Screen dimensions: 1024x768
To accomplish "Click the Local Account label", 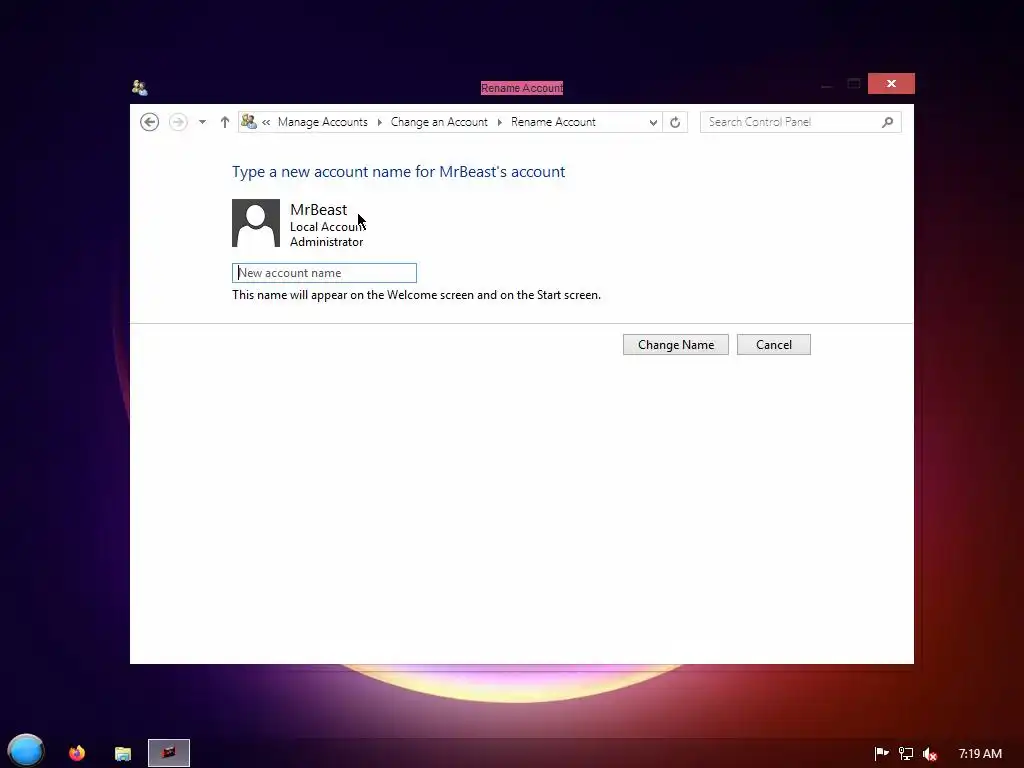I will pyautogui.click(x=328, y=227).
